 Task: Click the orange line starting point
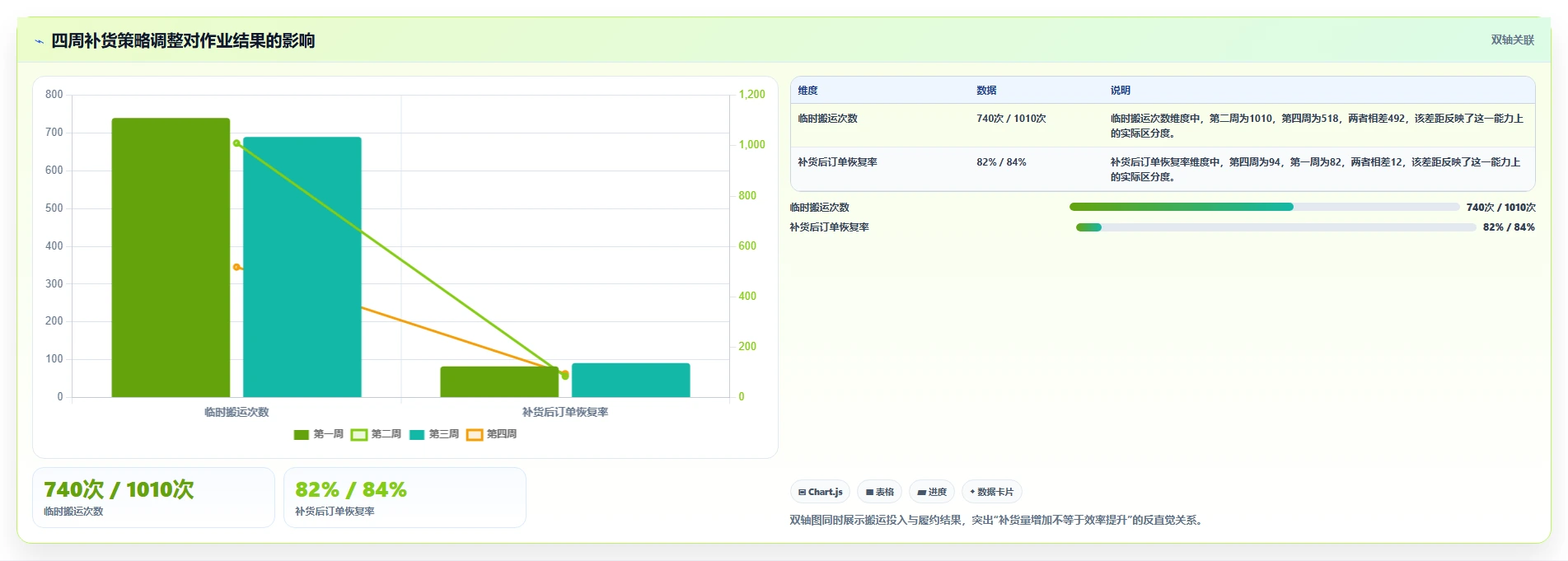tap(236, 267)
